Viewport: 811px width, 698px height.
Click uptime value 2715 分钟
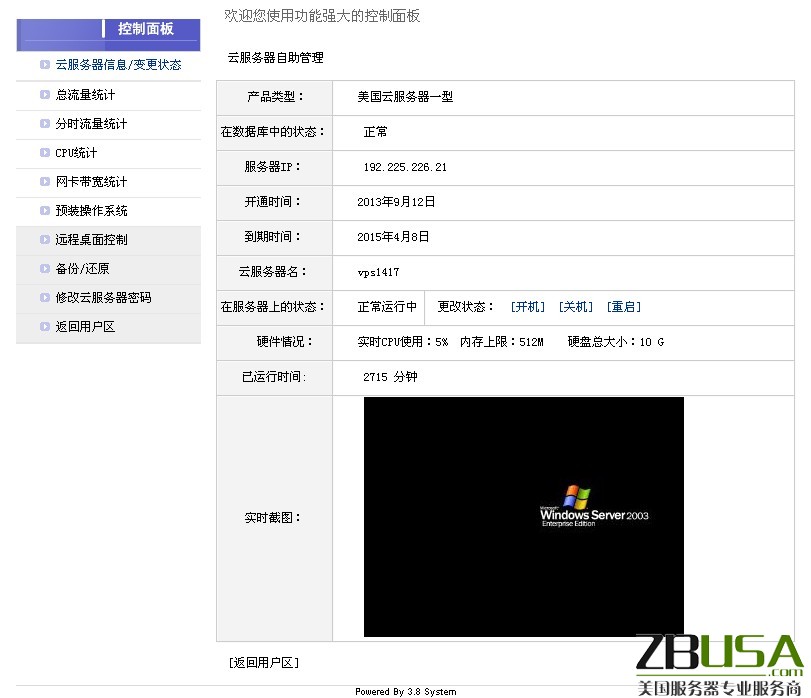(390, 376)
